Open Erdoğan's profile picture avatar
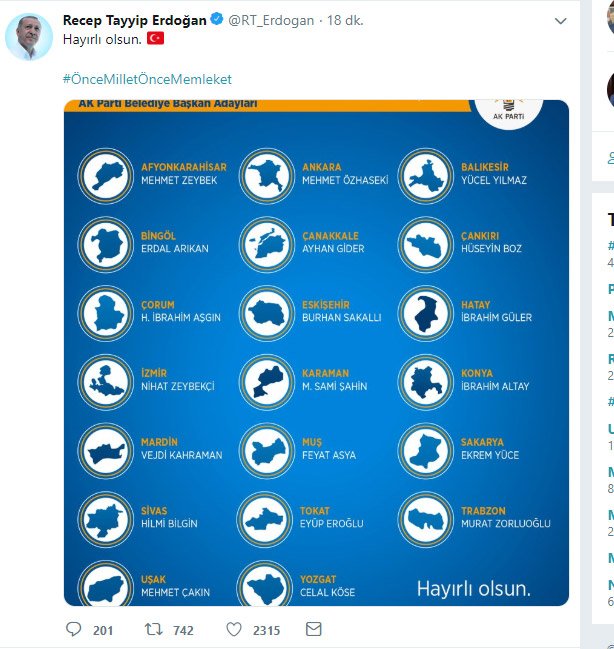The width and height of the screenshot is (614, 649). pyautogui.click(x=29, y=38)
